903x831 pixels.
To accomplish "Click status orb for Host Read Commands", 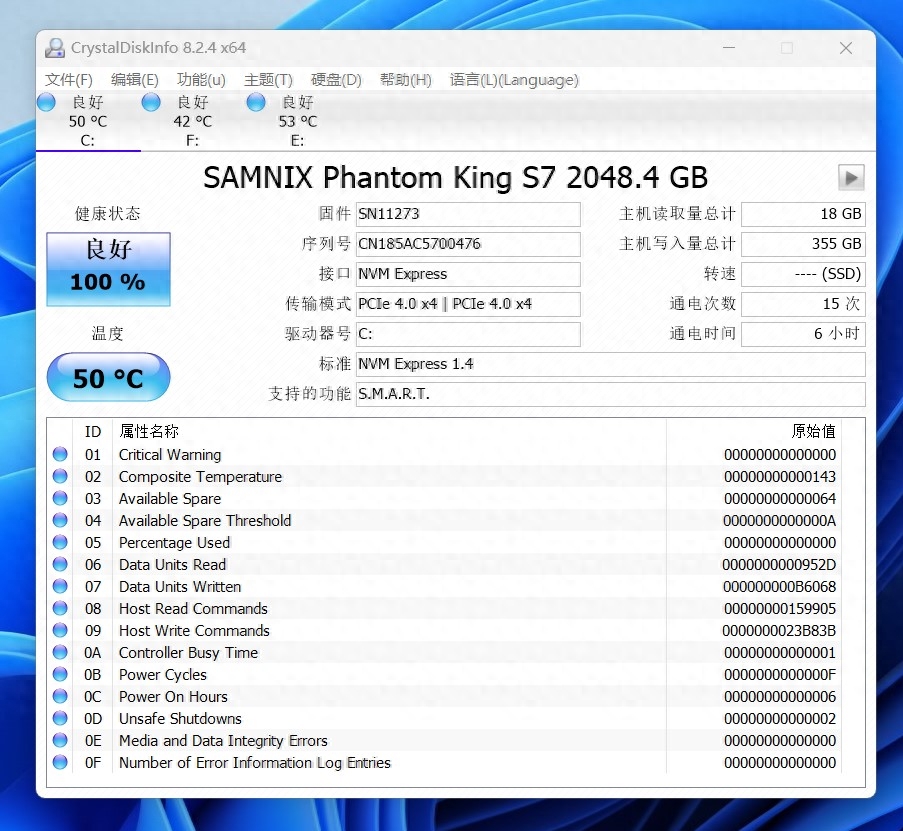I will (x=60, y=608).
